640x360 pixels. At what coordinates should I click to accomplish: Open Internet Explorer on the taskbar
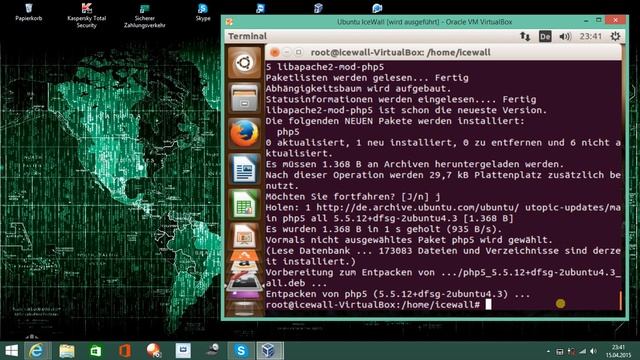point(37,351)
